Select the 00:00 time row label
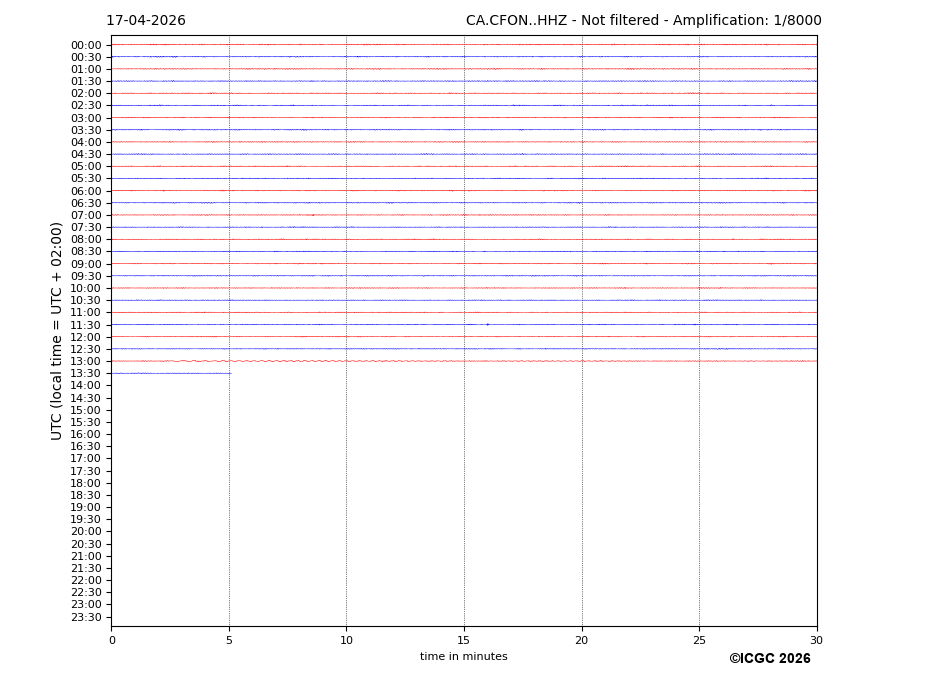 86,45
